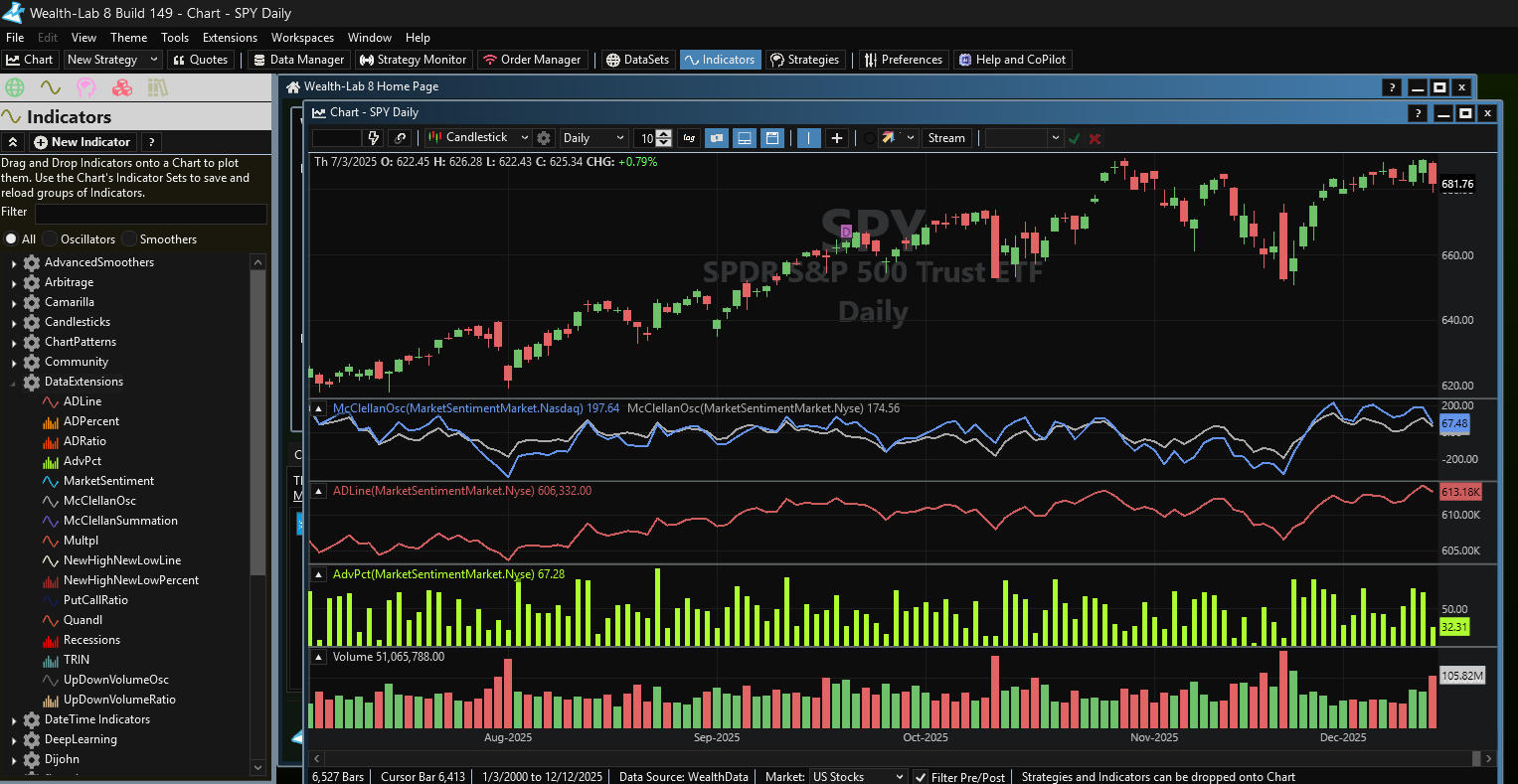Collapse all indicator folders with double-chevron
This screenshot has height=784, width=1518.
[13, 142]
